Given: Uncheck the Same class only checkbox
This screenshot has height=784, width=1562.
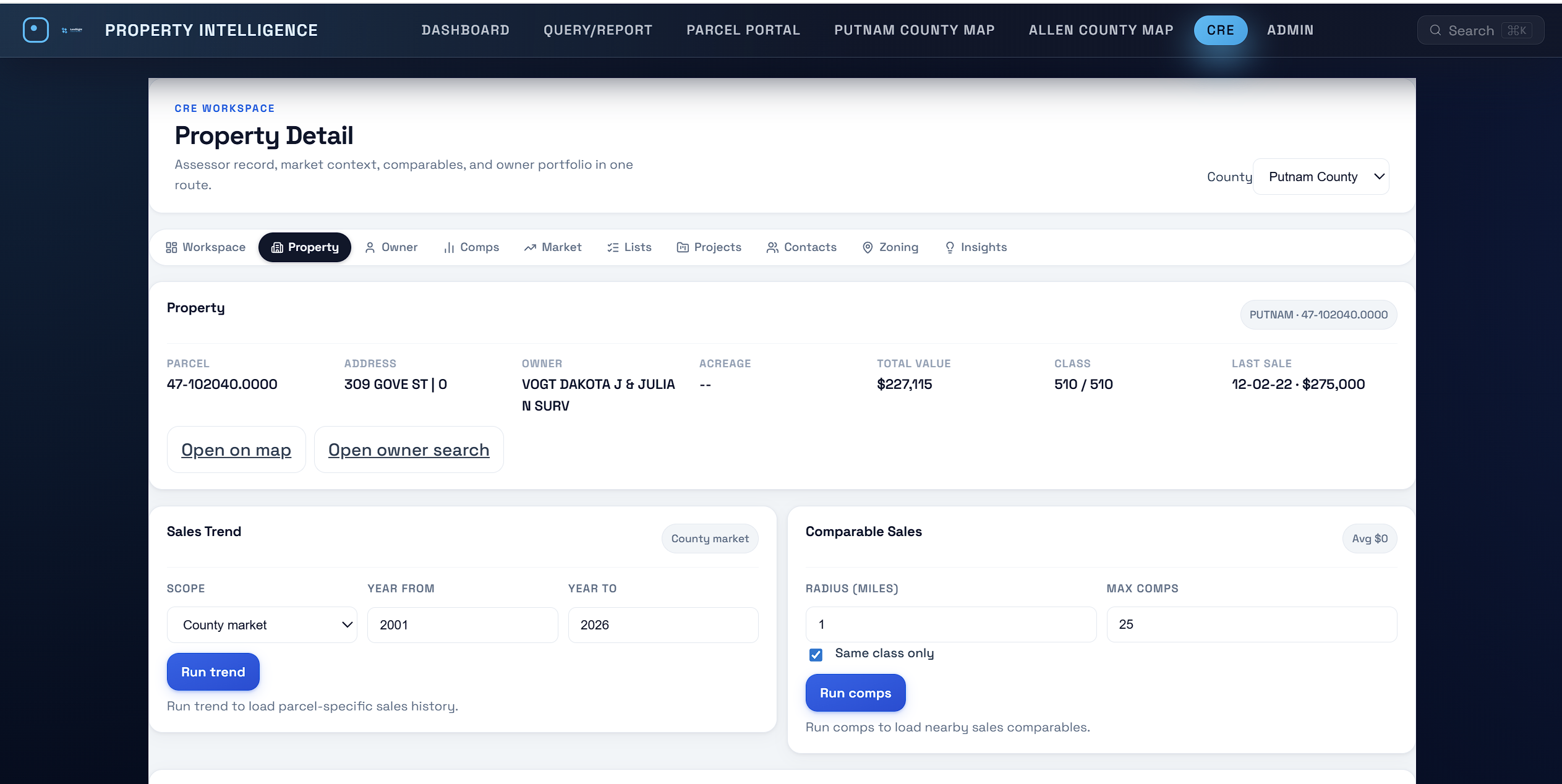Looking at the screenshot, I should pos(816,654).
